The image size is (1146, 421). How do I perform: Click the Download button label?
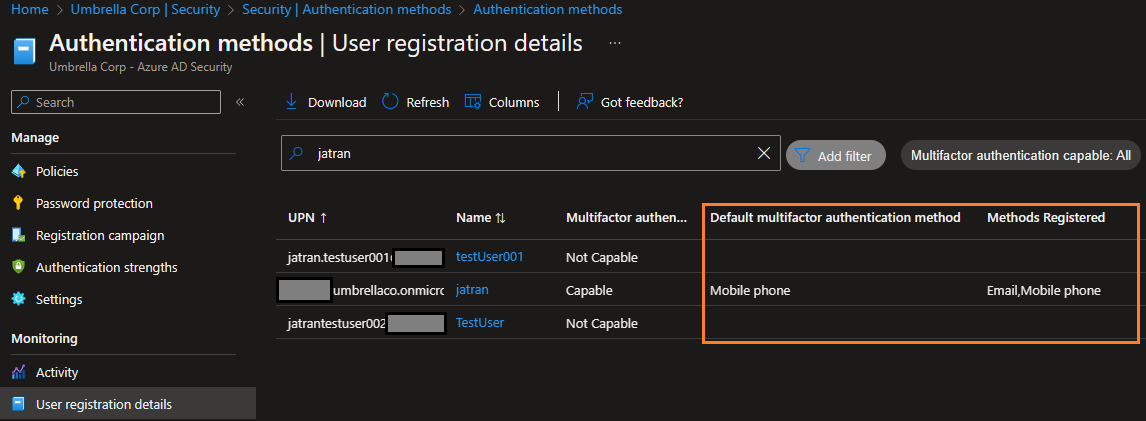pyautogui.click(x=337, y=102)
